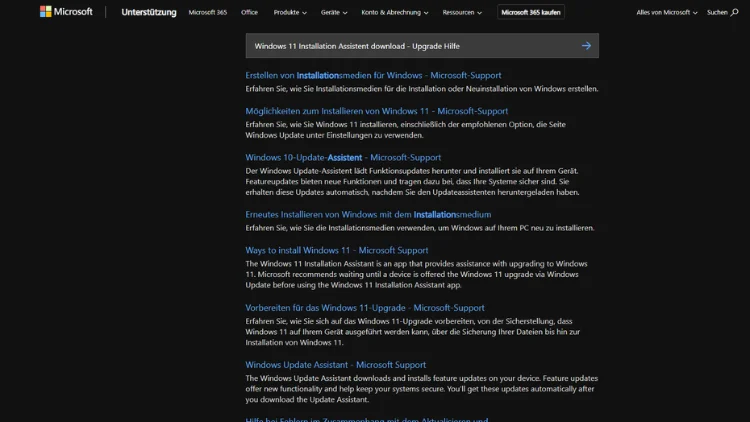This screenshot has width=750, height=422.
Task: Expand Alles von Microsoft dropdown
Action: click(x=667, y=12)
